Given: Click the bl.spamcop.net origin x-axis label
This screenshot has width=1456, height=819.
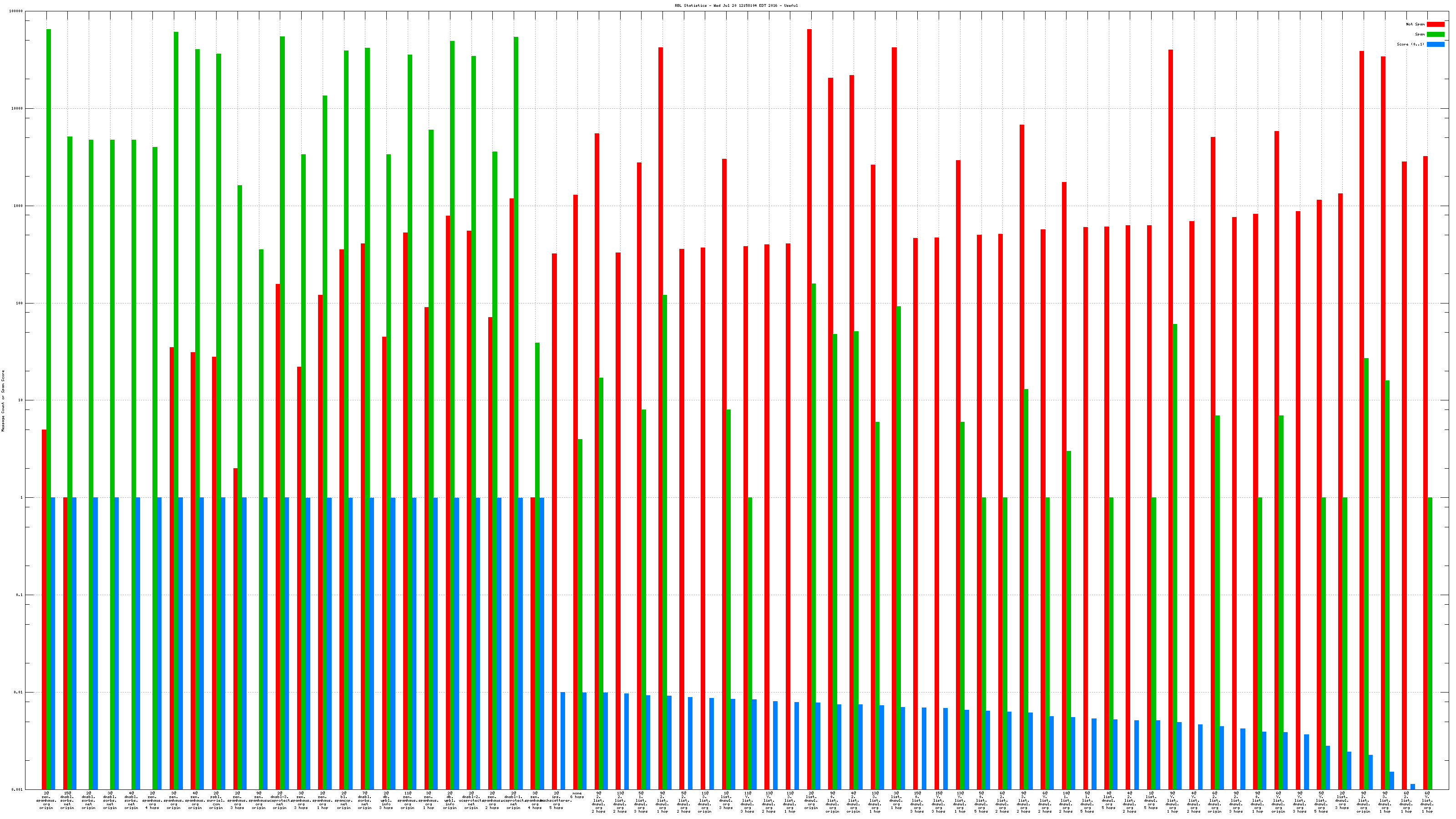Looking at the screenshot, I should point(344,800).
